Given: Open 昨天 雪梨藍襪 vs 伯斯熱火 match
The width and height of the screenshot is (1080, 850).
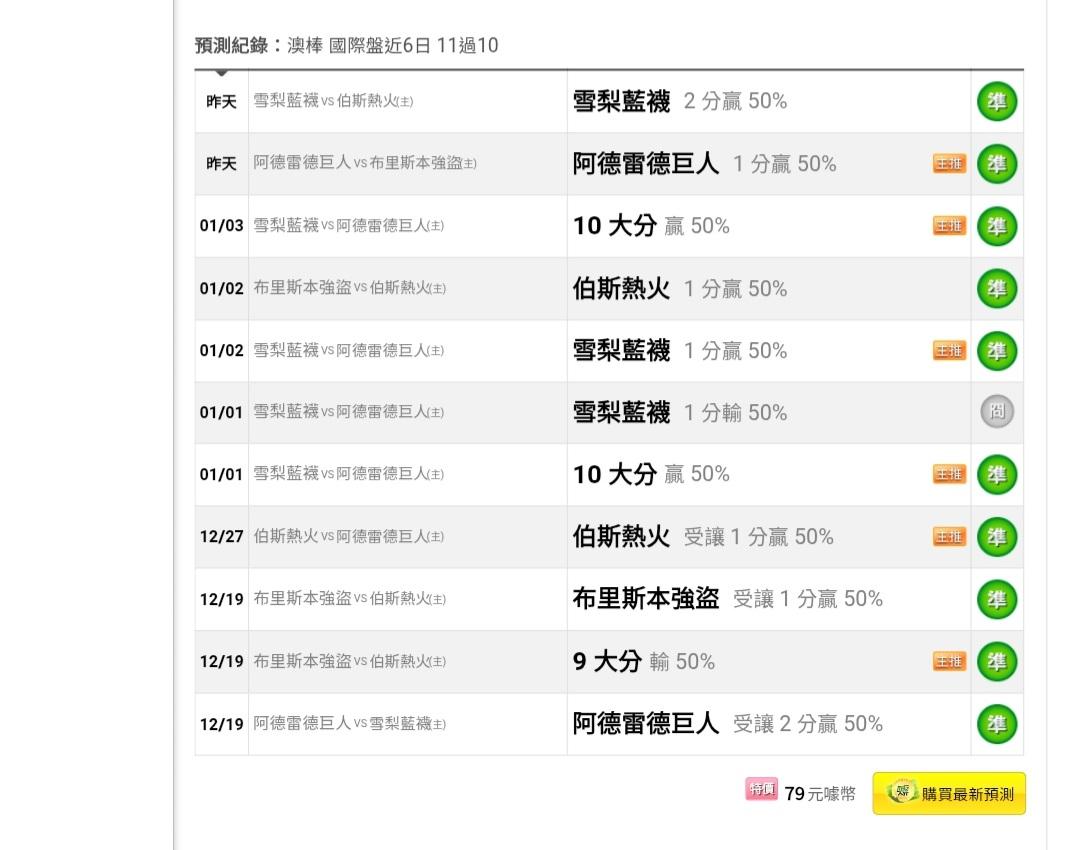Looking at the screenshot, I should [x=333, y=101].
